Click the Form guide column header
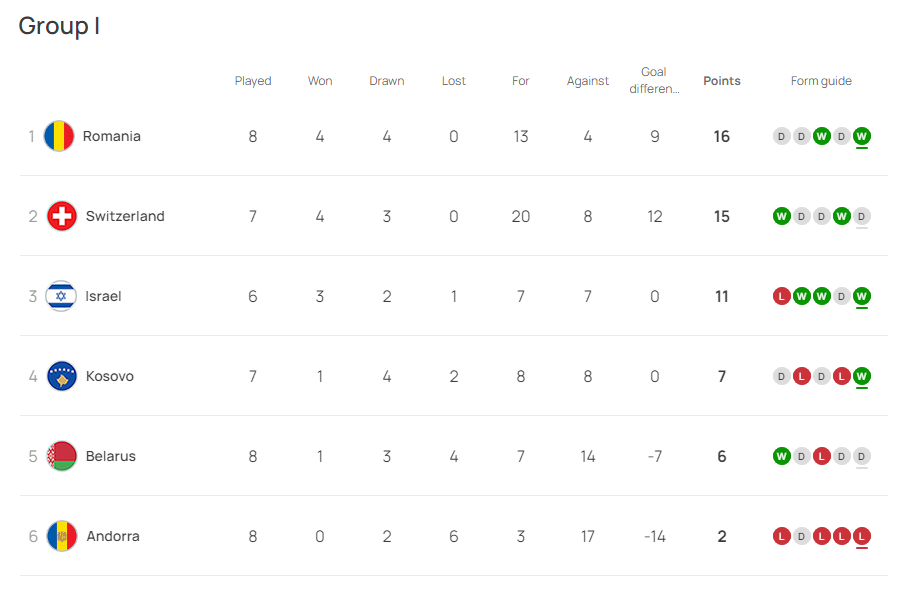Image resolution: width=913 pixels, height=590 pixels. 821,81
